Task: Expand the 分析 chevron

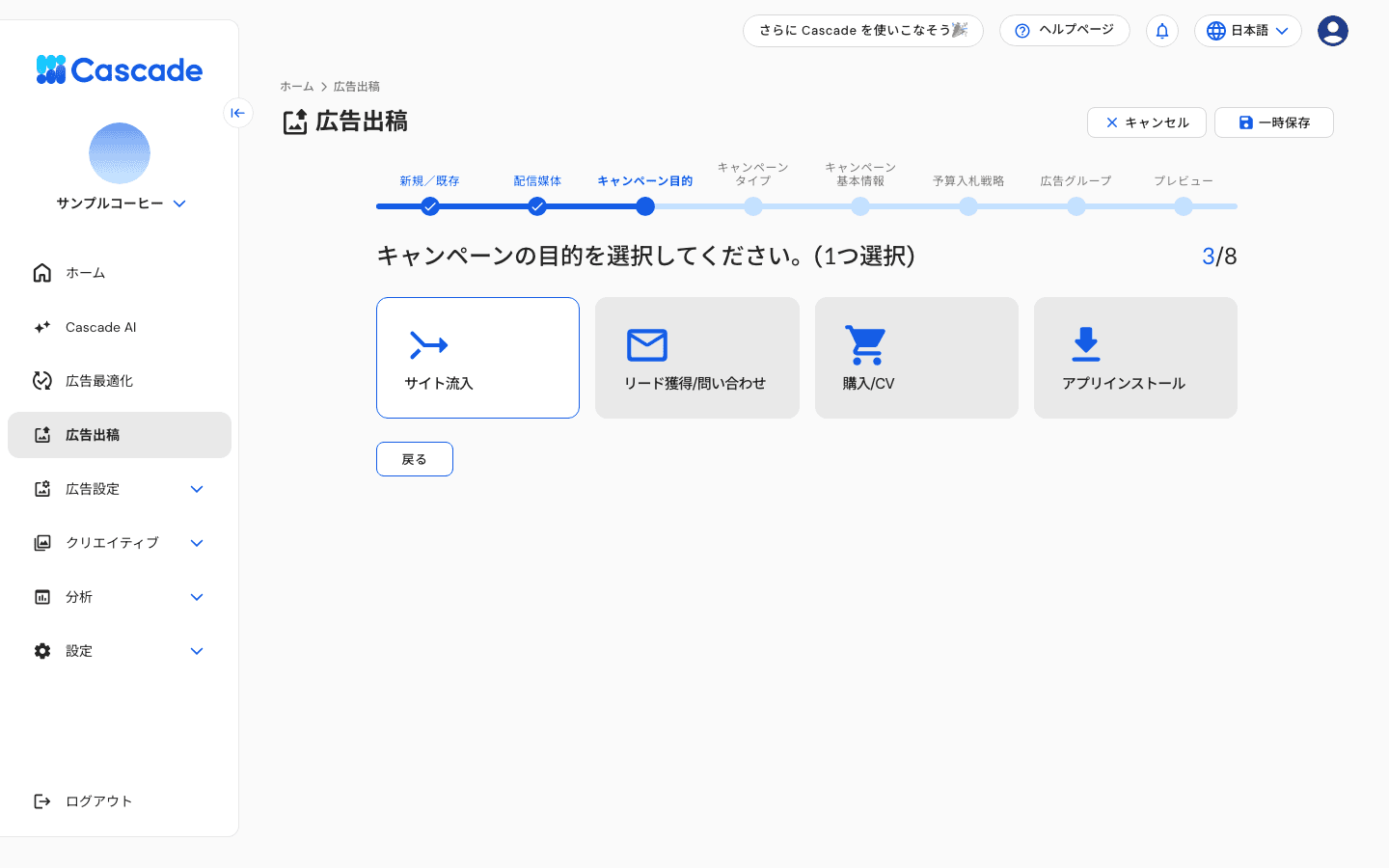Action: point(197,597)
